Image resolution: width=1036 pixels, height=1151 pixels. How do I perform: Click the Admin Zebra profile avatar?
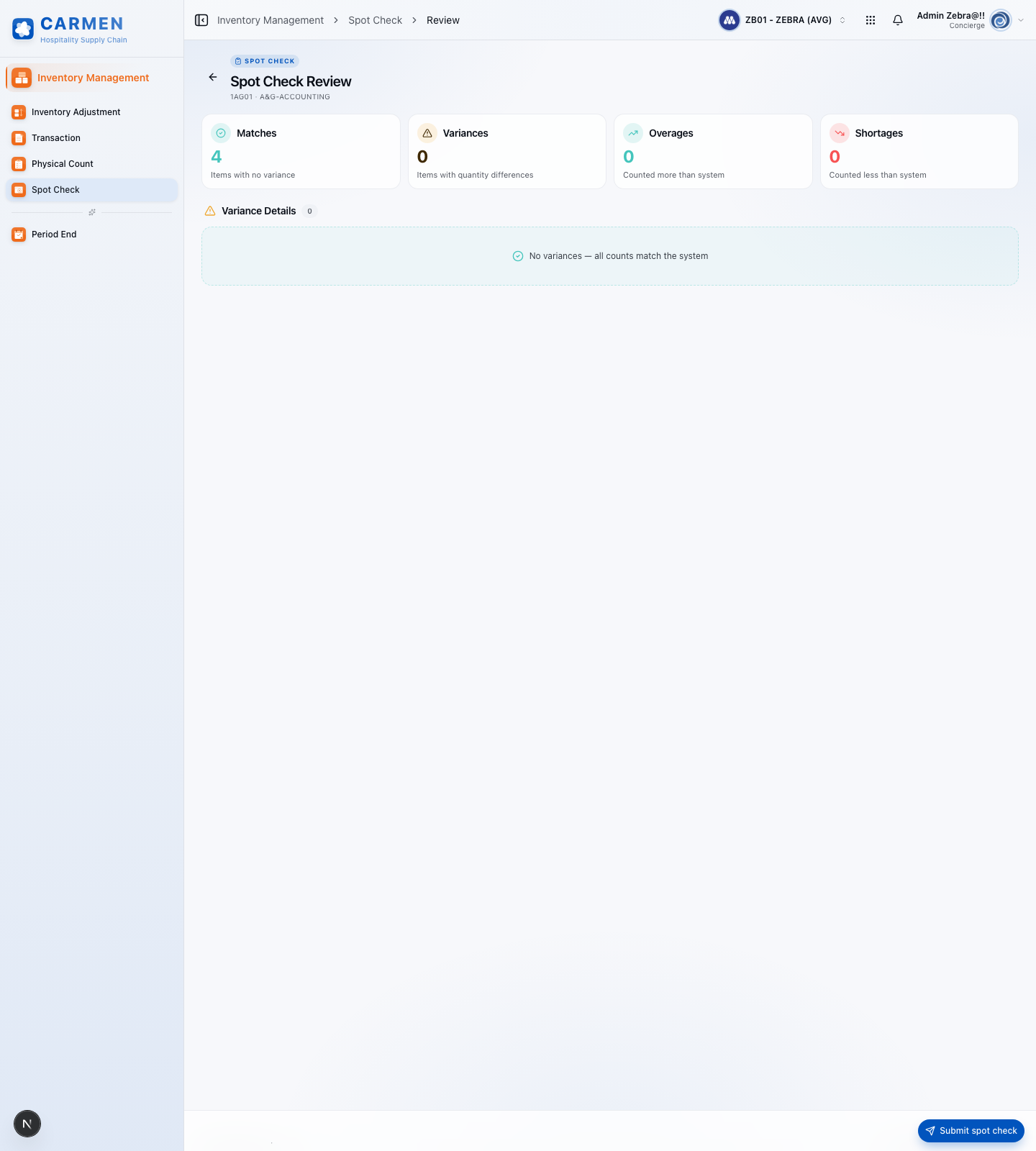pos(1001,20)
